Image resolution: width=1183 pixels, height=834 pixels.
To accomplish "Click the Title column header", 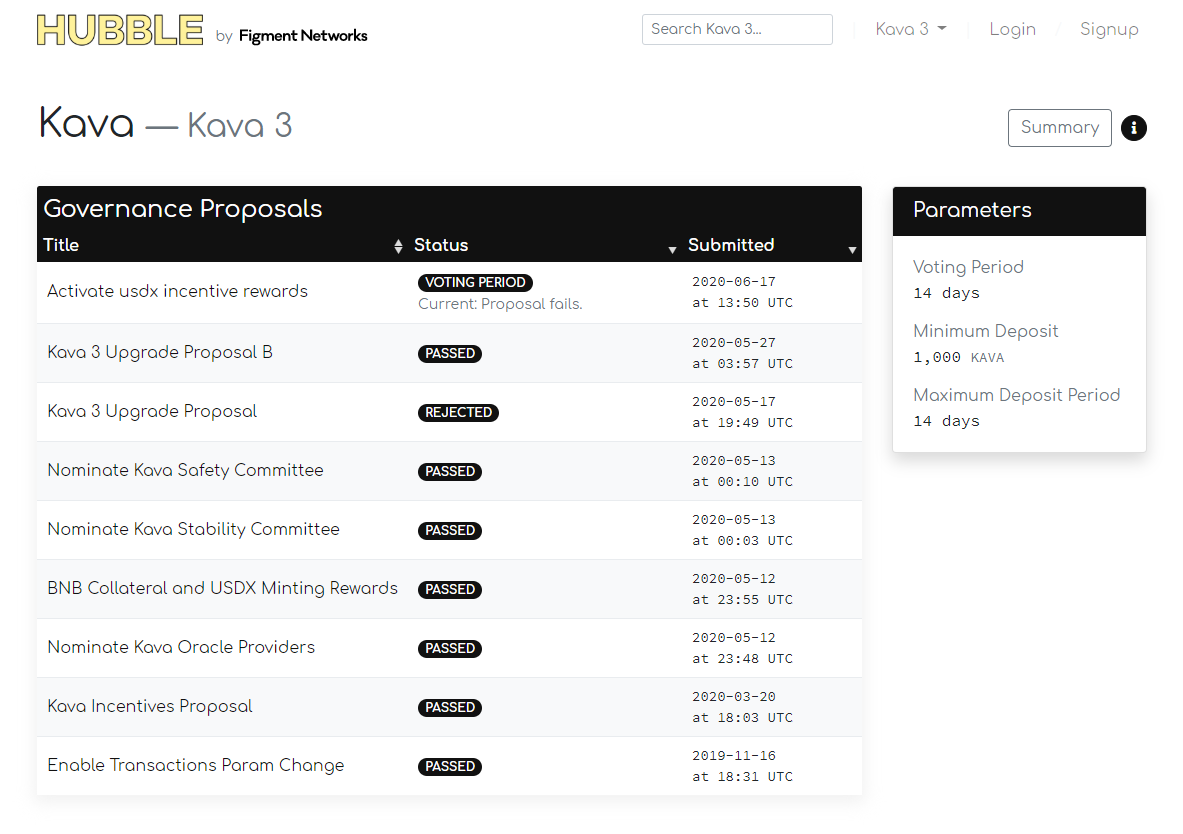I will coord(61,245).
